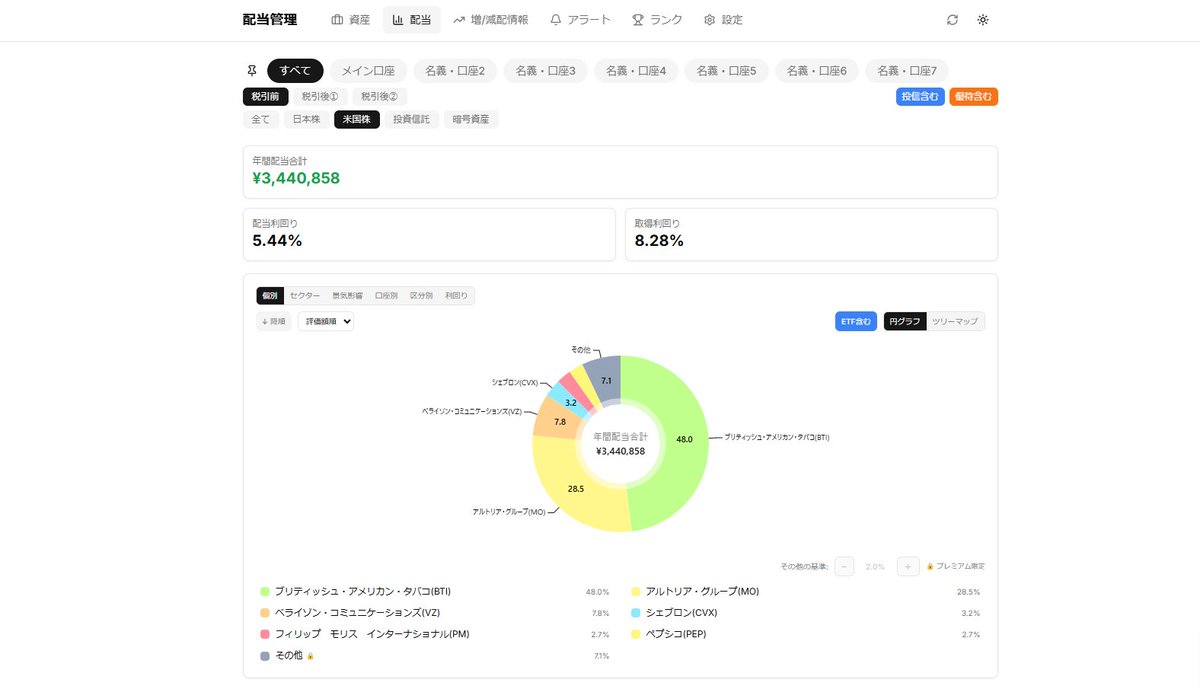Screen dimensions: 1200x689
Task: Select the 税引後② option
Action: [379, 97]
